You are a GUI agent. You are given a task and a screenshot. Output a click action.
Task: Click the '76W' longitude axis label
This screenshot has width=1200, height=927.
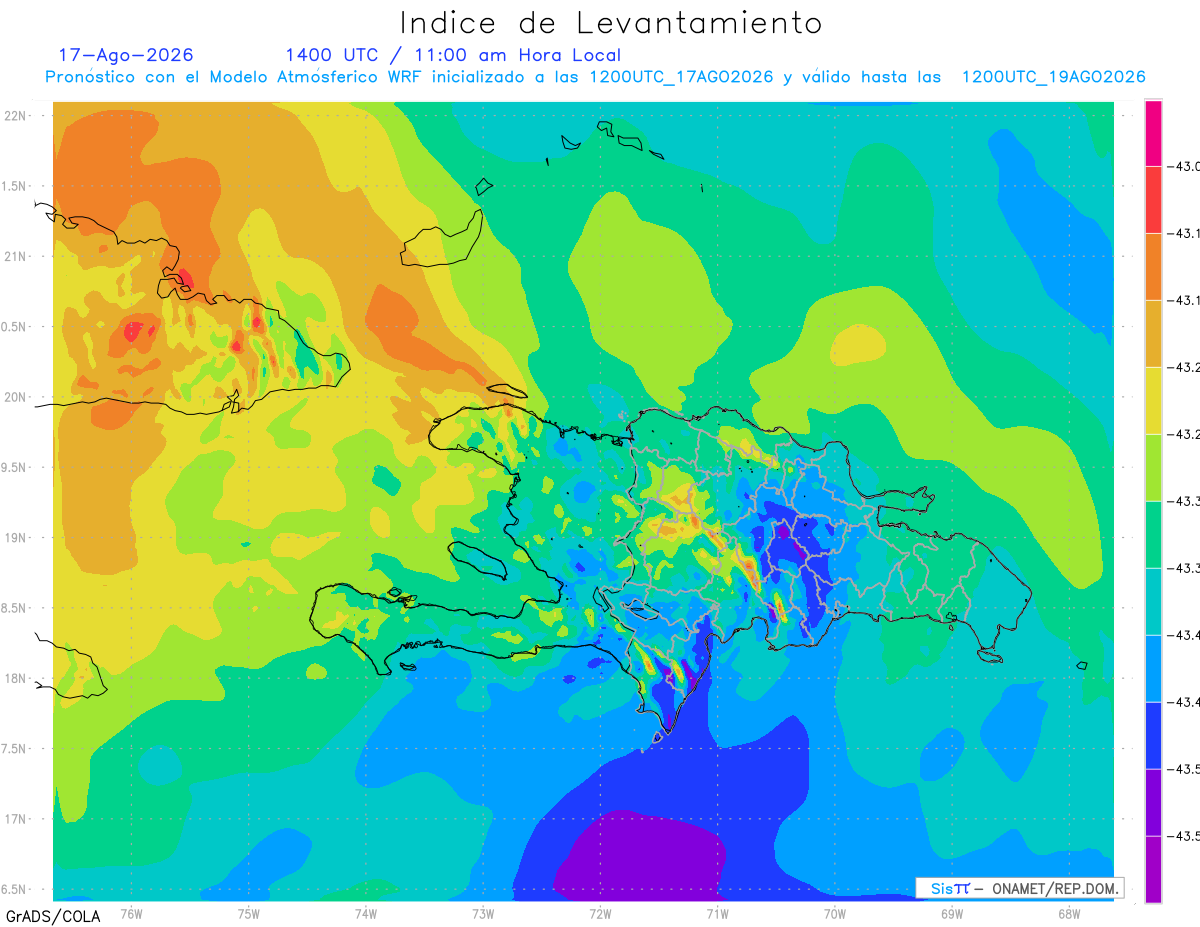point(131,913)
